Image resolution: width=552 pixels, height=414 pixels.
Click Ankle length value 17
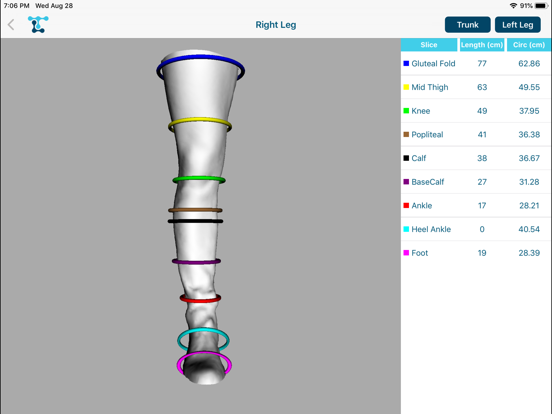click(x=482, y=206)
